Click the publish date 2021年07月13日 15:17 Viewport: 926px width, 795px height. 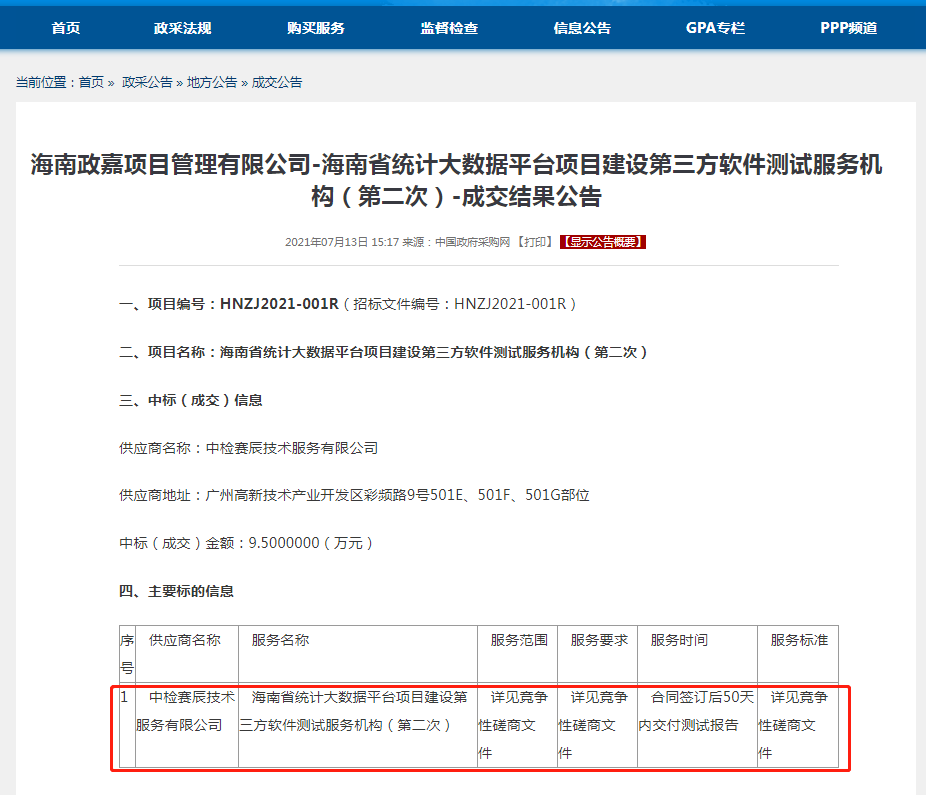[x=342, y=242]
